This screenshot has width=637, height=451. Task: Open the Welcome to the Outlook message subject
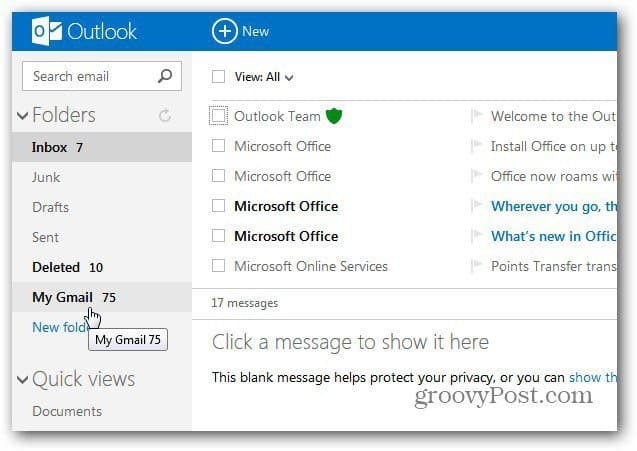pyautogui.click(x=553, y=116)
